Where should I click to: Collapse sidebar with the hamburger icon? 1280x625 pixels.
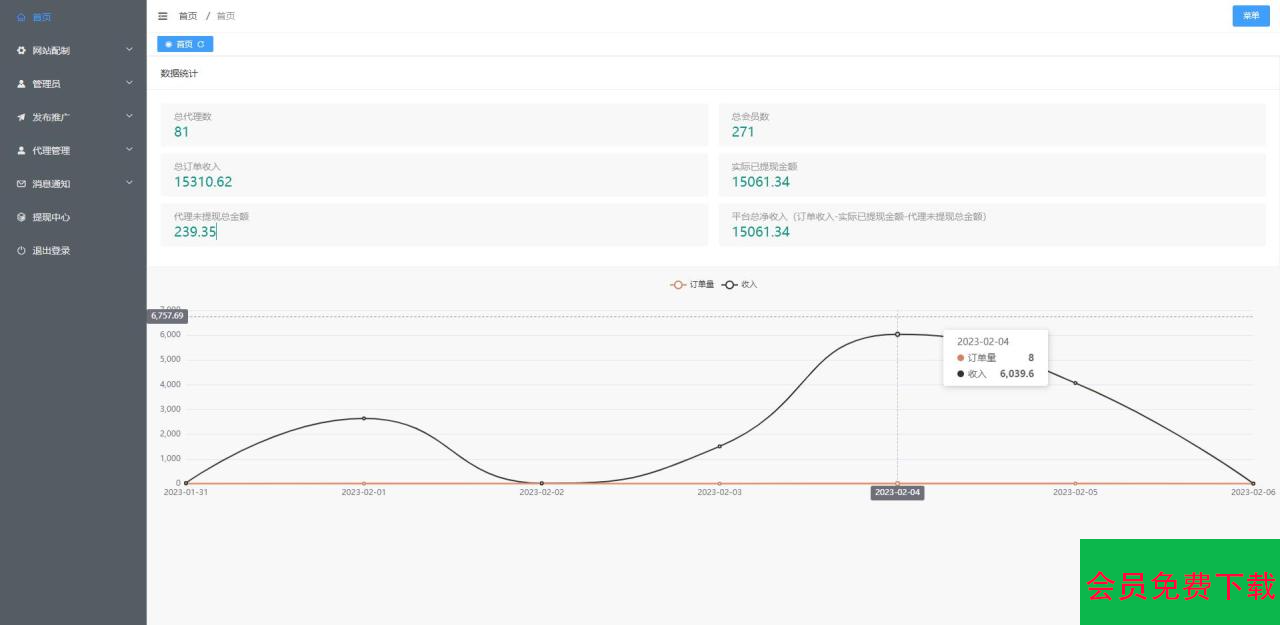coord(163,16)
